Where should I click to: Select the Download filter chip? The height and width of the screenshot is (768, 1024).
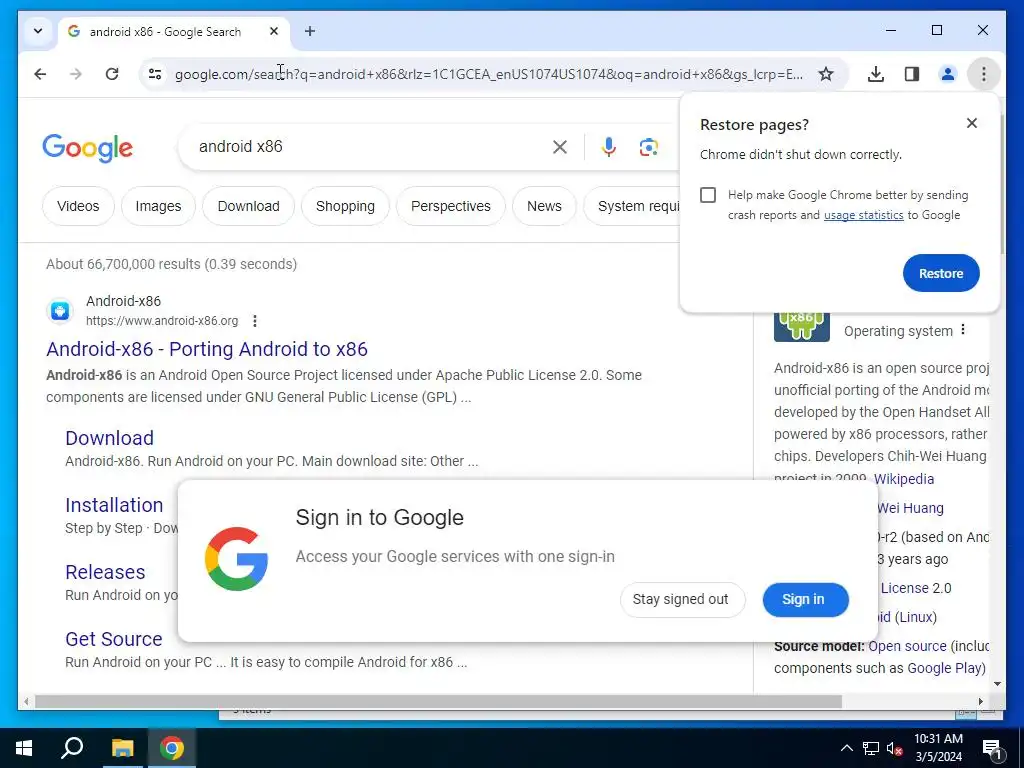248,206
